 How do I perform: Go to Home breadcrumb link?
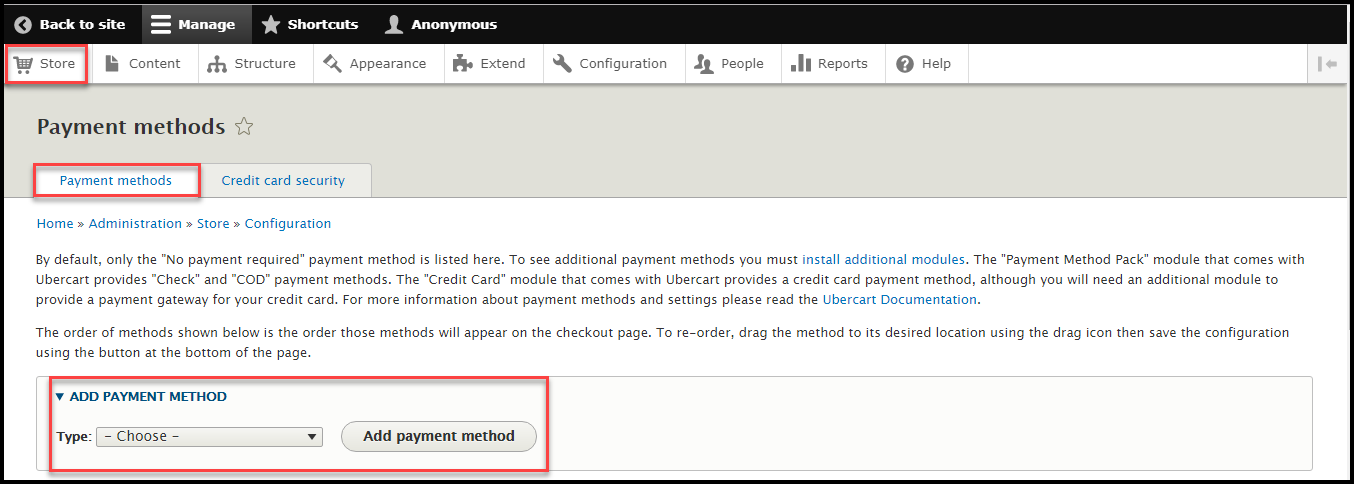pos(55,223)
